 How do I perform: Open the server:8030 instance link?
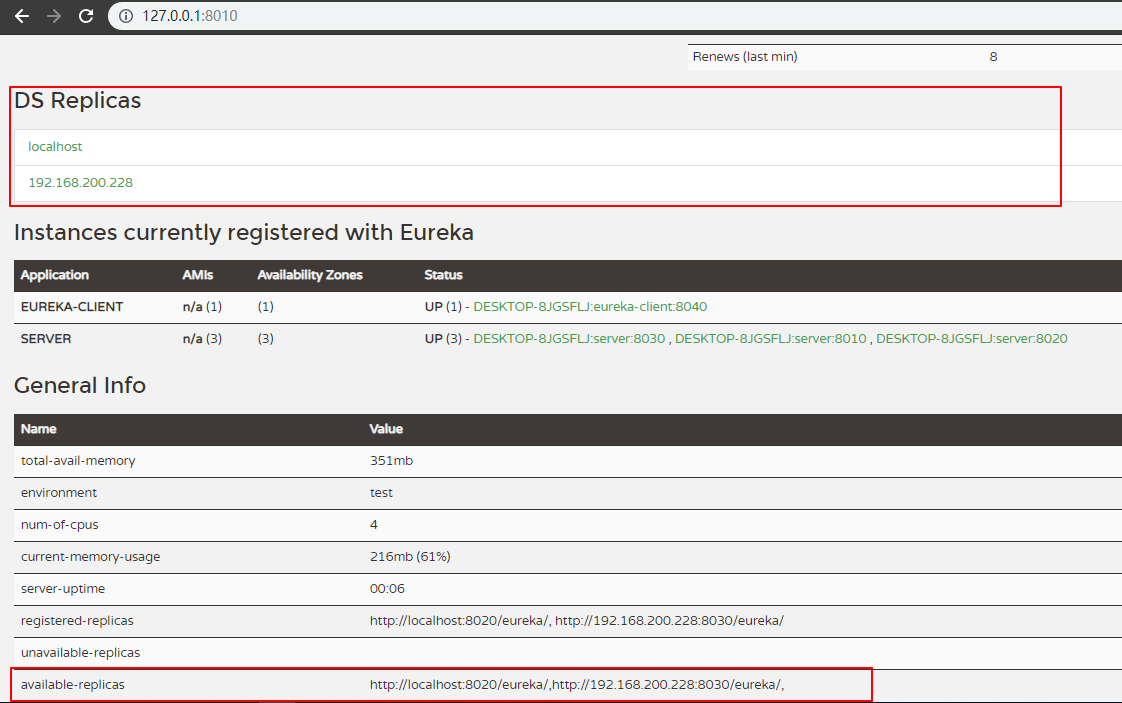[x=569, y=339]
